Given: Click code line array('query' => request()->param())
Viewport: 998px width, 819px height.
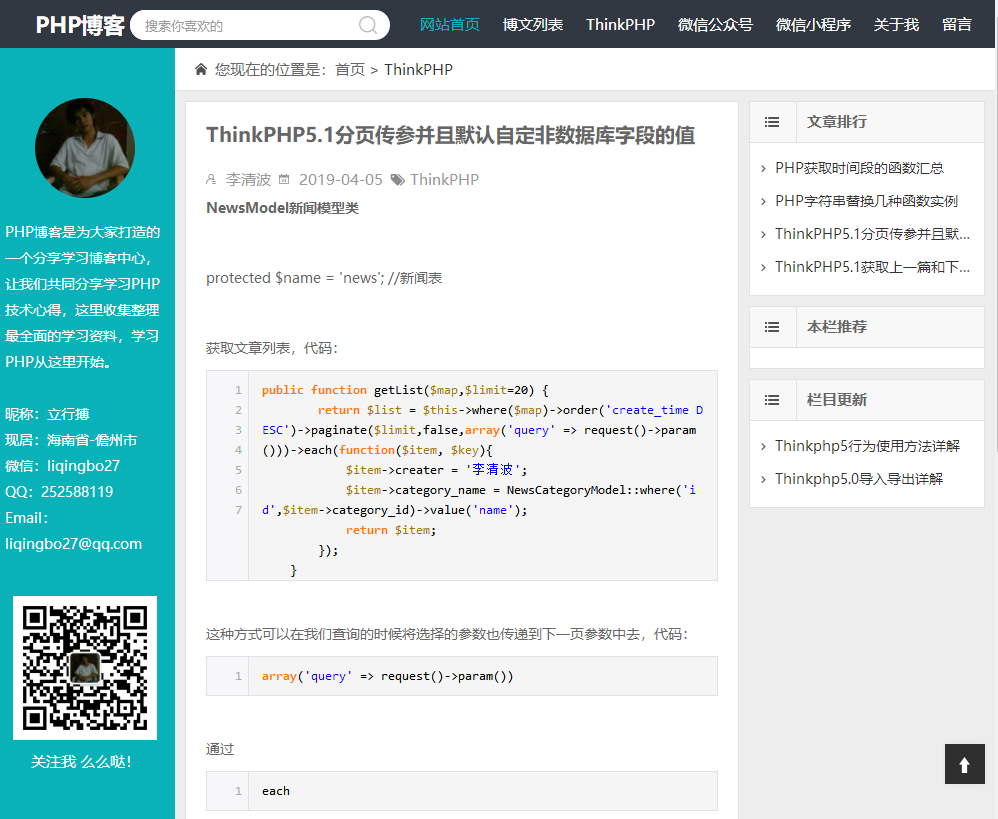Looking at the screenshot, I should (388, 676).
